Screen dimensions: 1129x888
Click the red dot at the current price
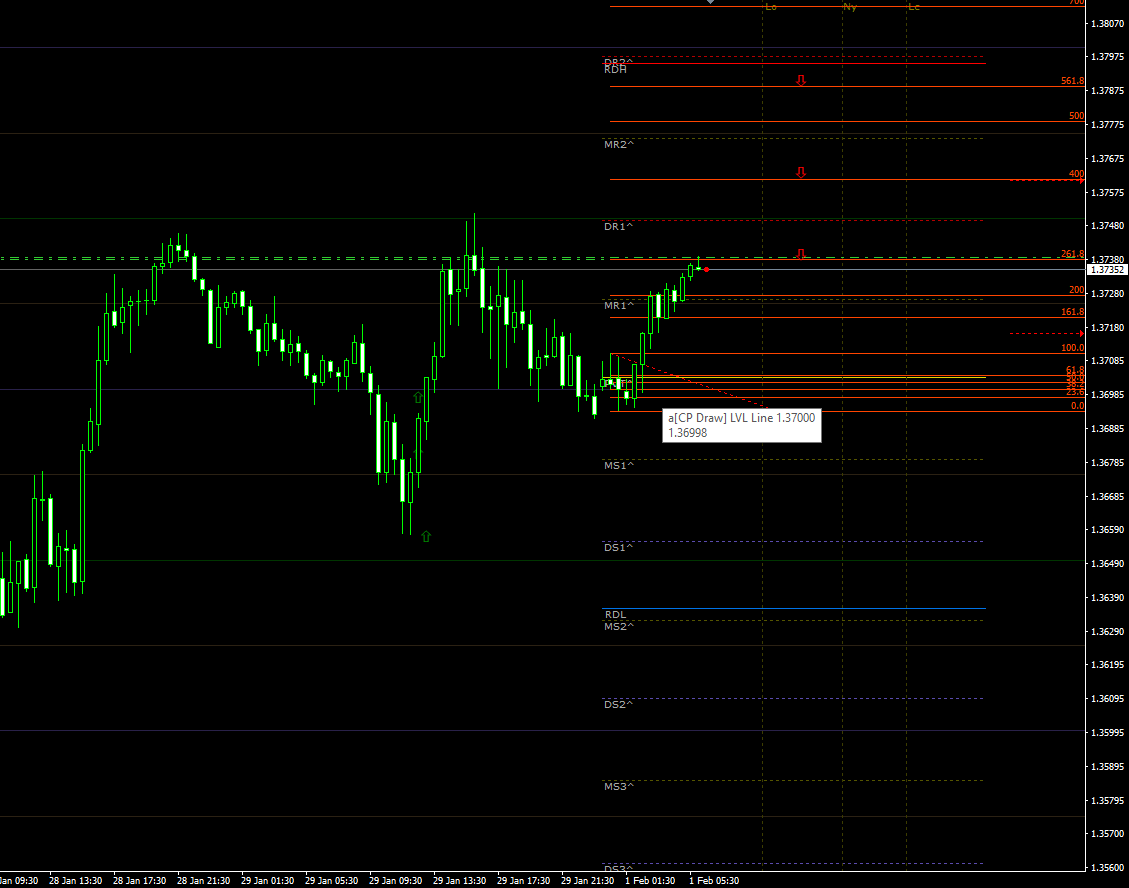click(707, 269)
